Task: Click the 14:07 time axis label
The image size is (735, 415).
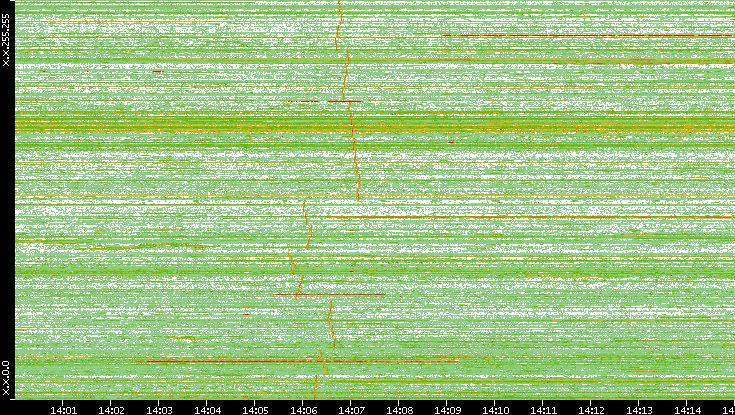Action: 351,410
